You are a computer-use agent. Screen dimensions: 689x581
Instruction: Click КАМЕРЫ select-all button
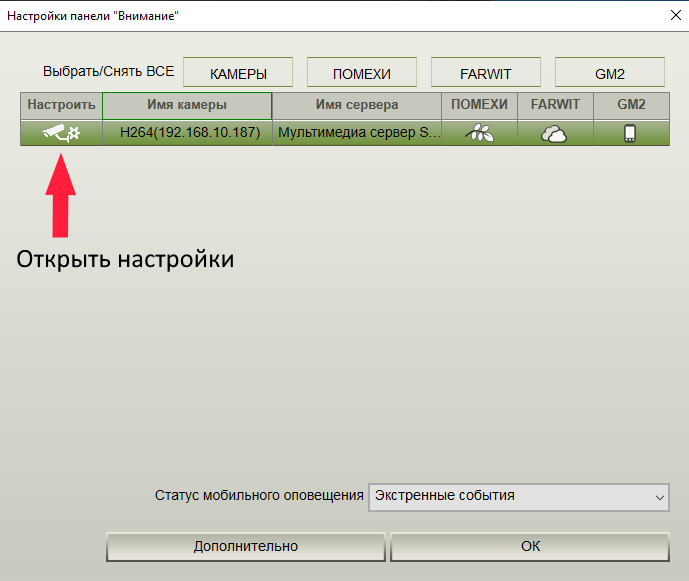coord(238,72)
